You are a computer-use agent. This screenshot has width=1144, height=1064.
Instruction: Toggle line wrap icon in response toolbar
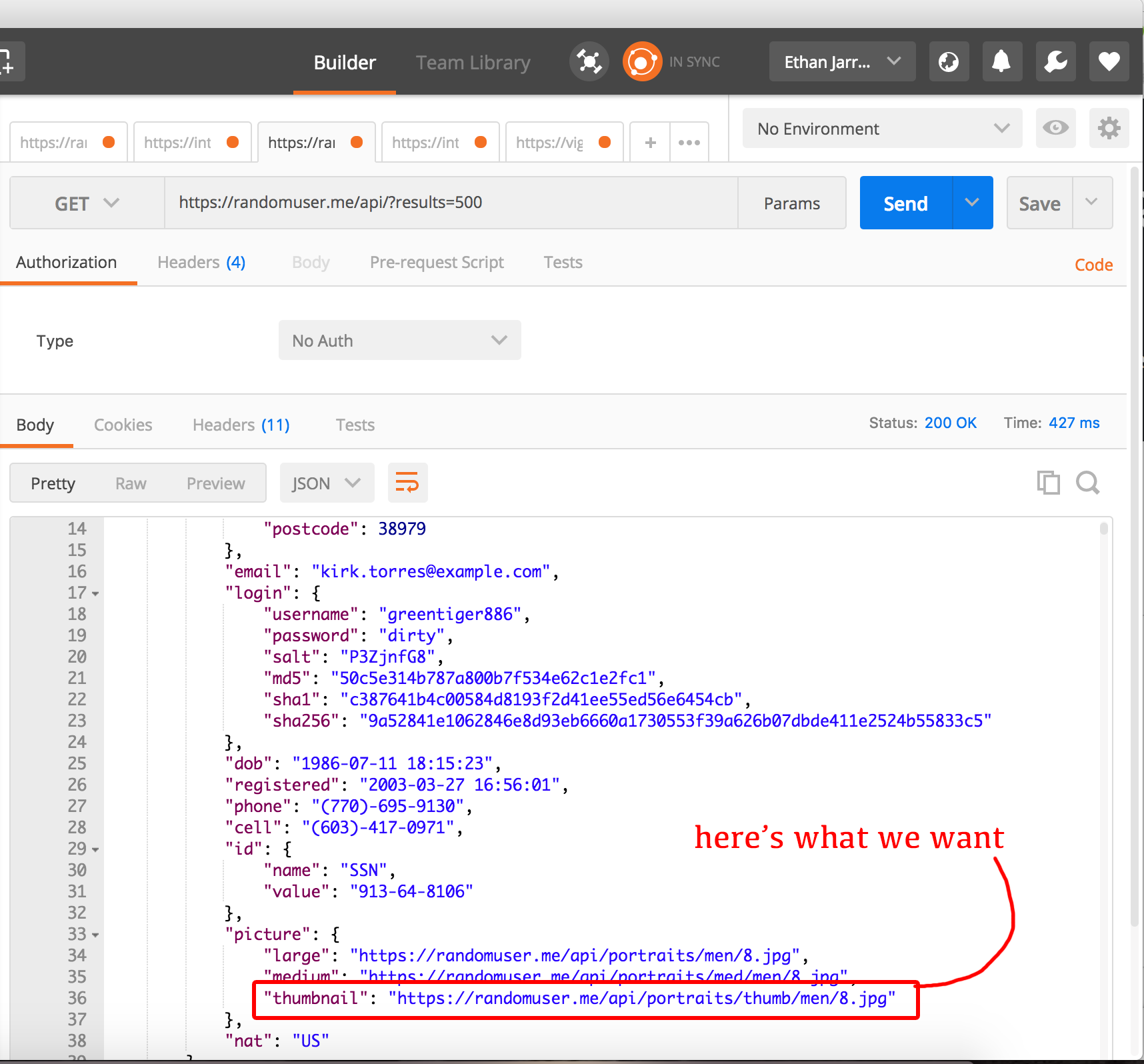pyautogui.click(x=407, y=483)
